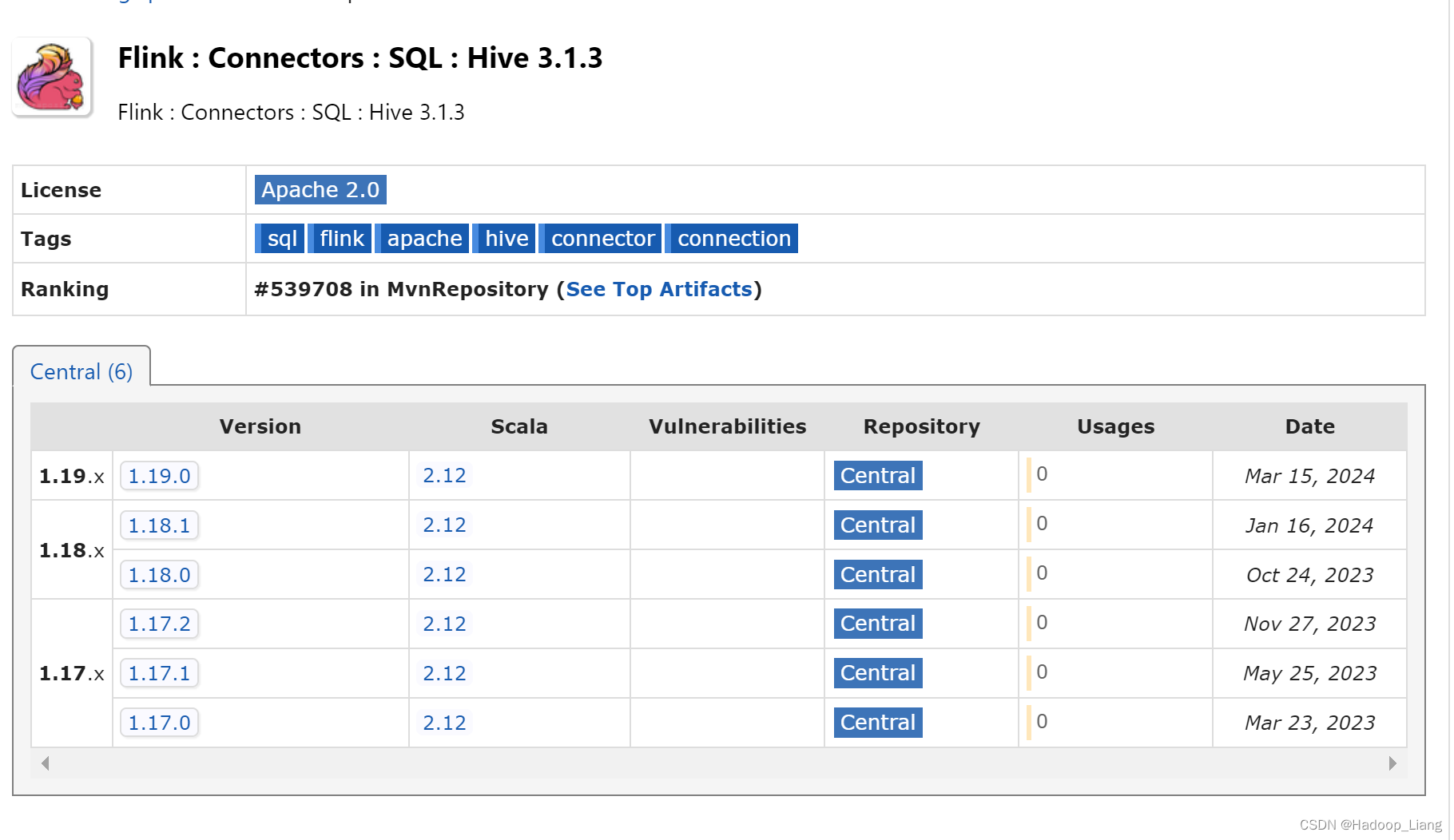Image resolution: width=1454 pixels, height=840 pixels.
Task: Click the Usages column header
Action: click(1116, 426)
